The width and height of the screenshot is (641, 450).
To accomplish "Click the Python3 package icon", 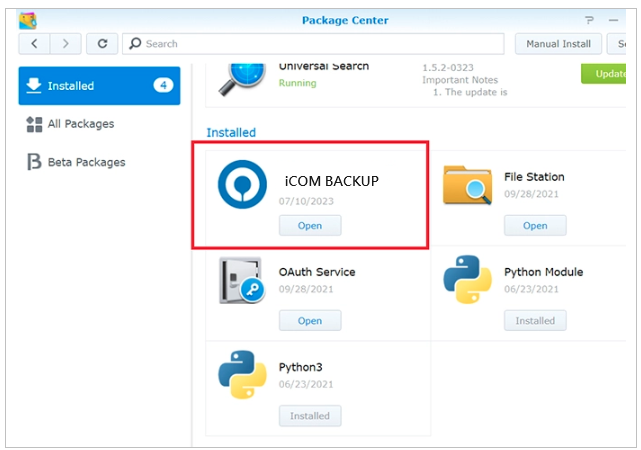I will pos(242,374).
